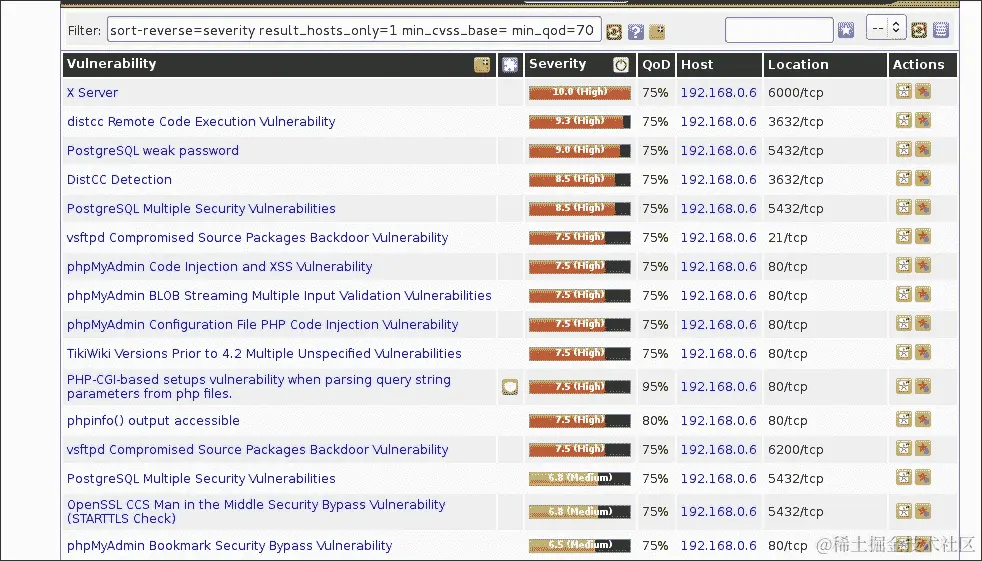Click the shield icon in PHP-CGI-based setups row
This screenshot has height=561, width=982.
tap(510, 387)
